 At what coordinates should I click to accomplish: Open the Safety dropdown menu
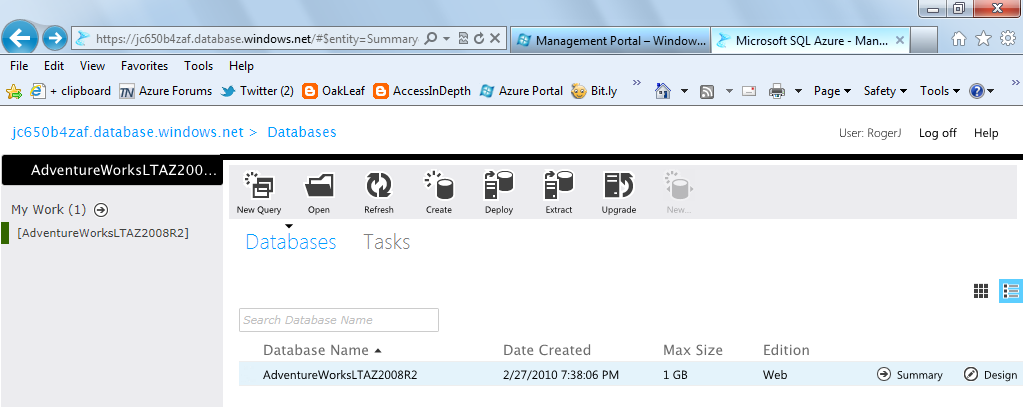tap(885, 91)
